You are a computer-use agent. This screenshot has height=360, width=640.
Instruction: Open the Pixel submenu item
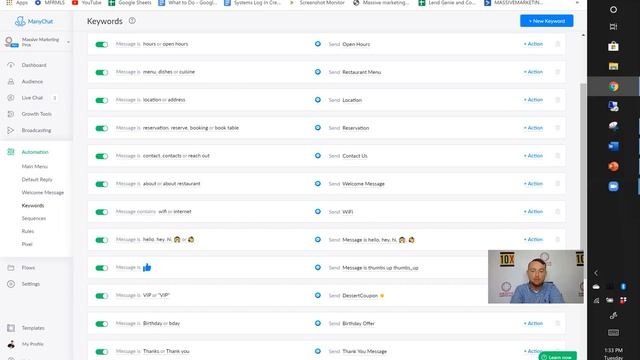pos(27,244)
